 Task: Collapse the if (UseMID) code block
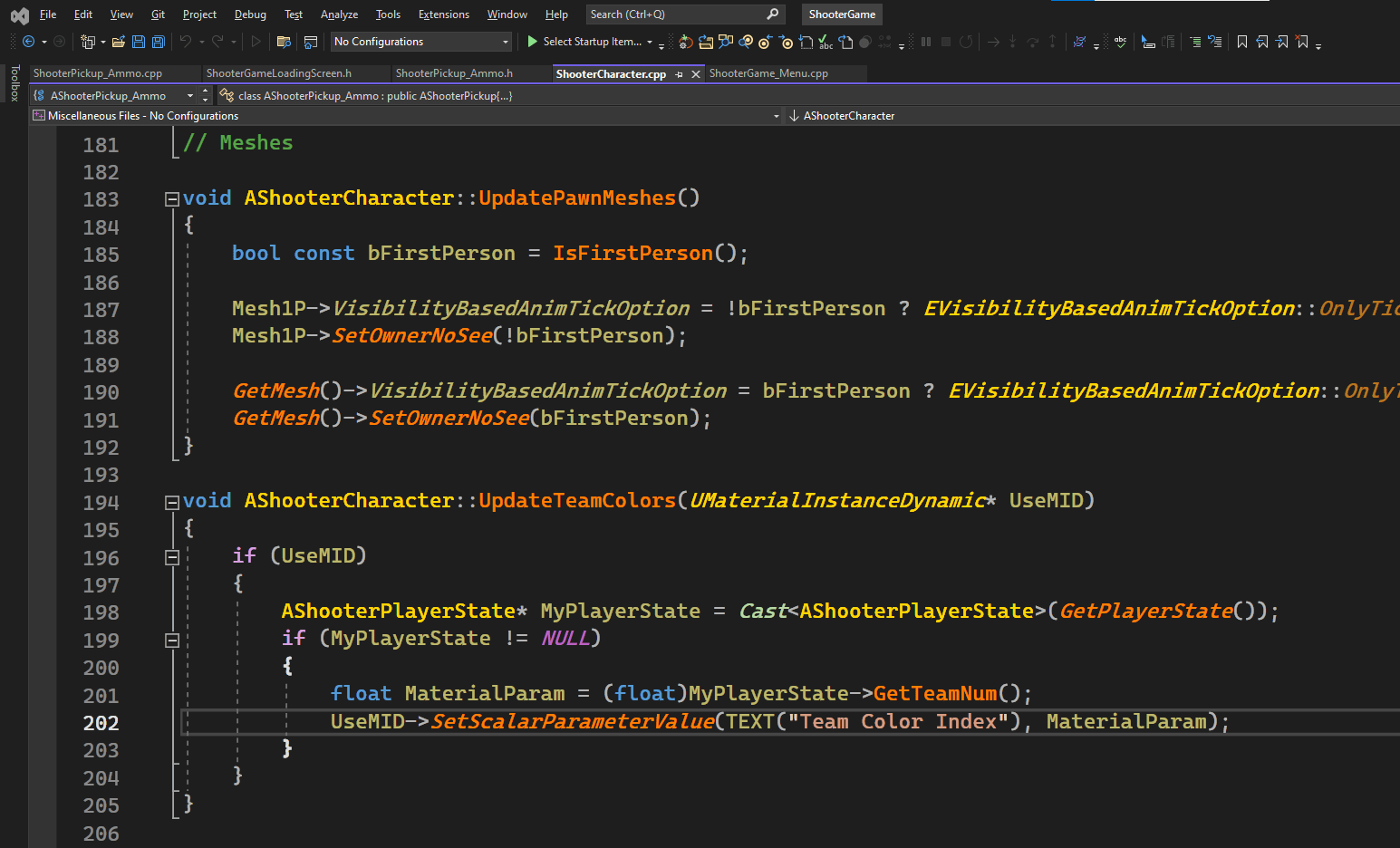point(171,557)
